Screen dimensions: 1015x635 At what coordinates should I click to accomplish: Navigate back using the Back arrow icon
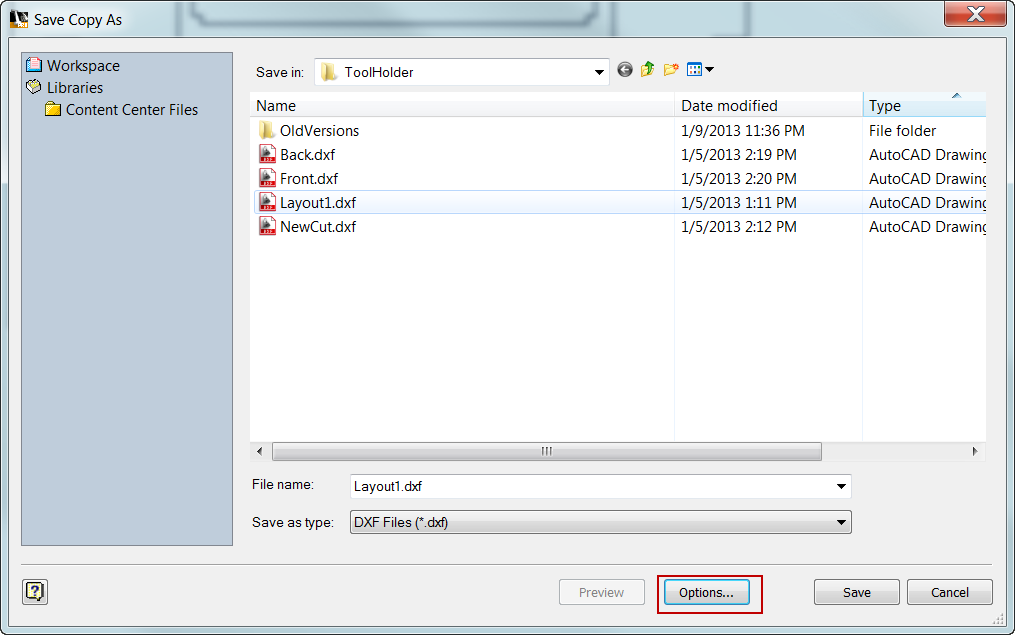tap(624, 71)
